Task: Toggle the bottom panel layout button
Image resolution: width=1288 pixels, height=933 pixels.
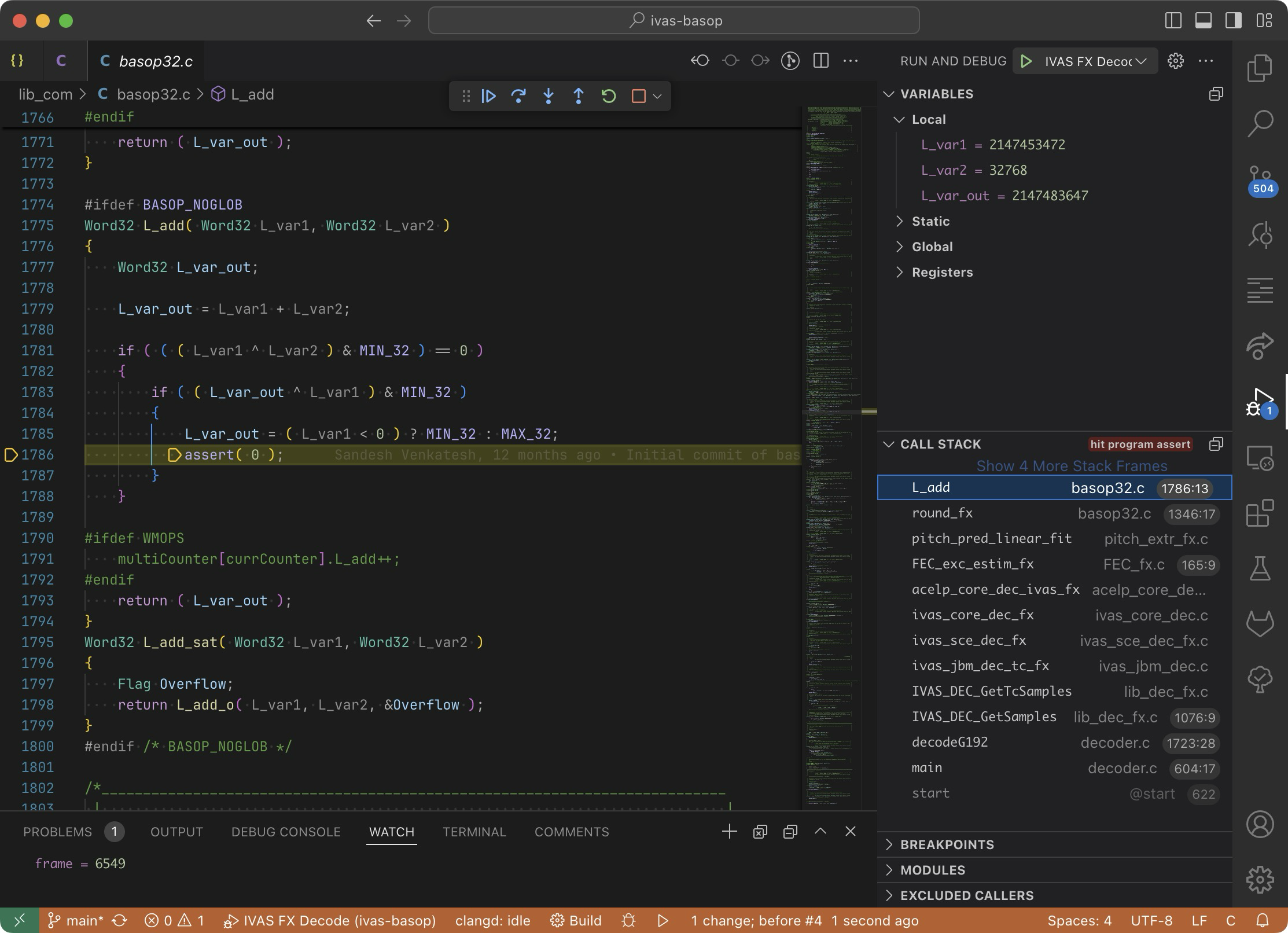Action: tap(1204, 21)
